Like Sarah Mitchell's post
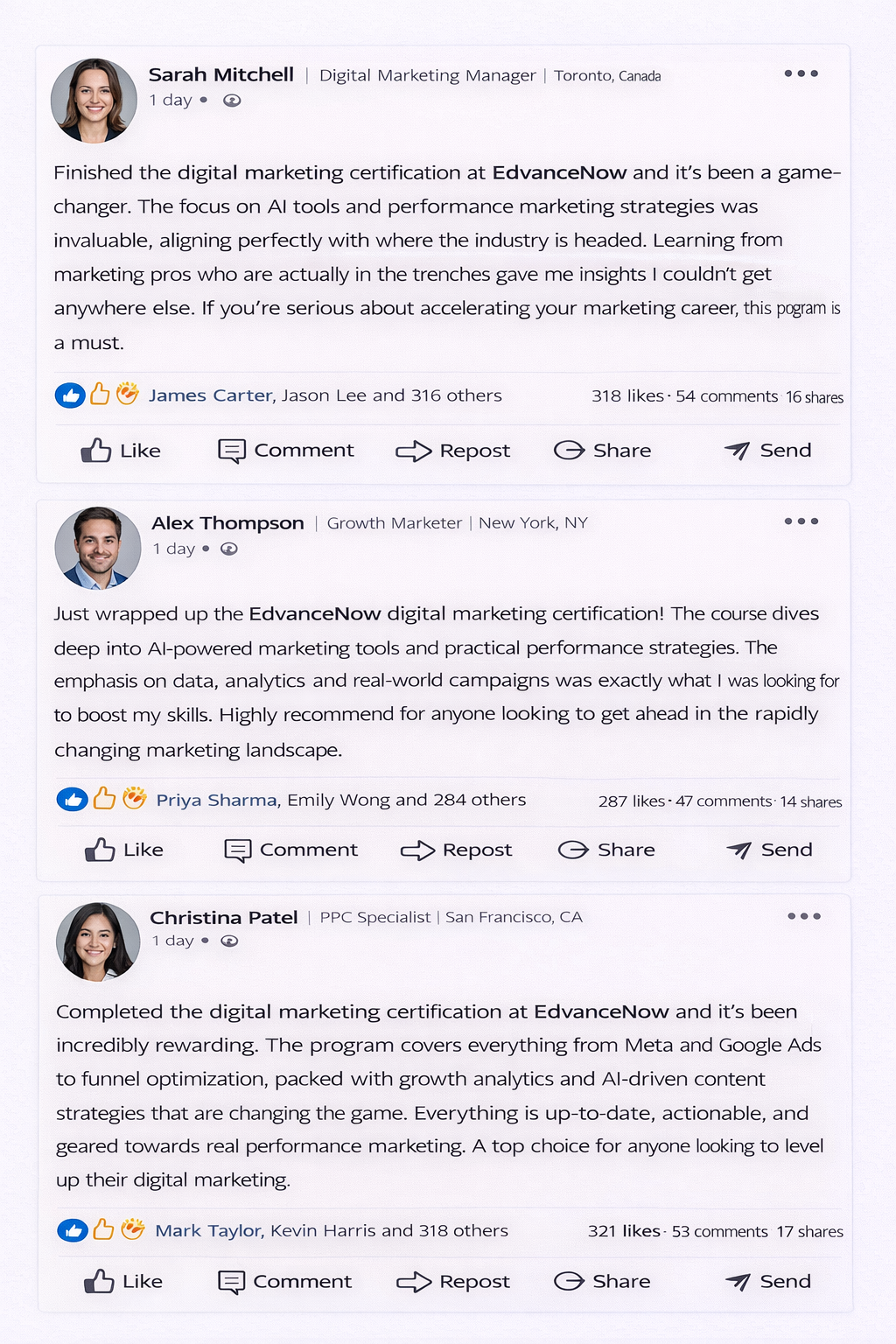 tap(121, 451)
